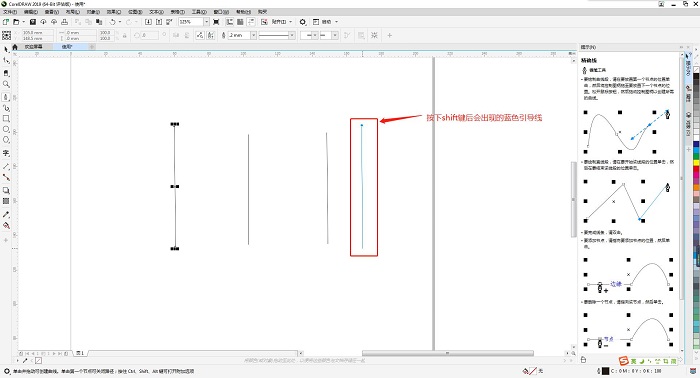Select the Text tool
700x378 pixels.
[x=6, y=153]
